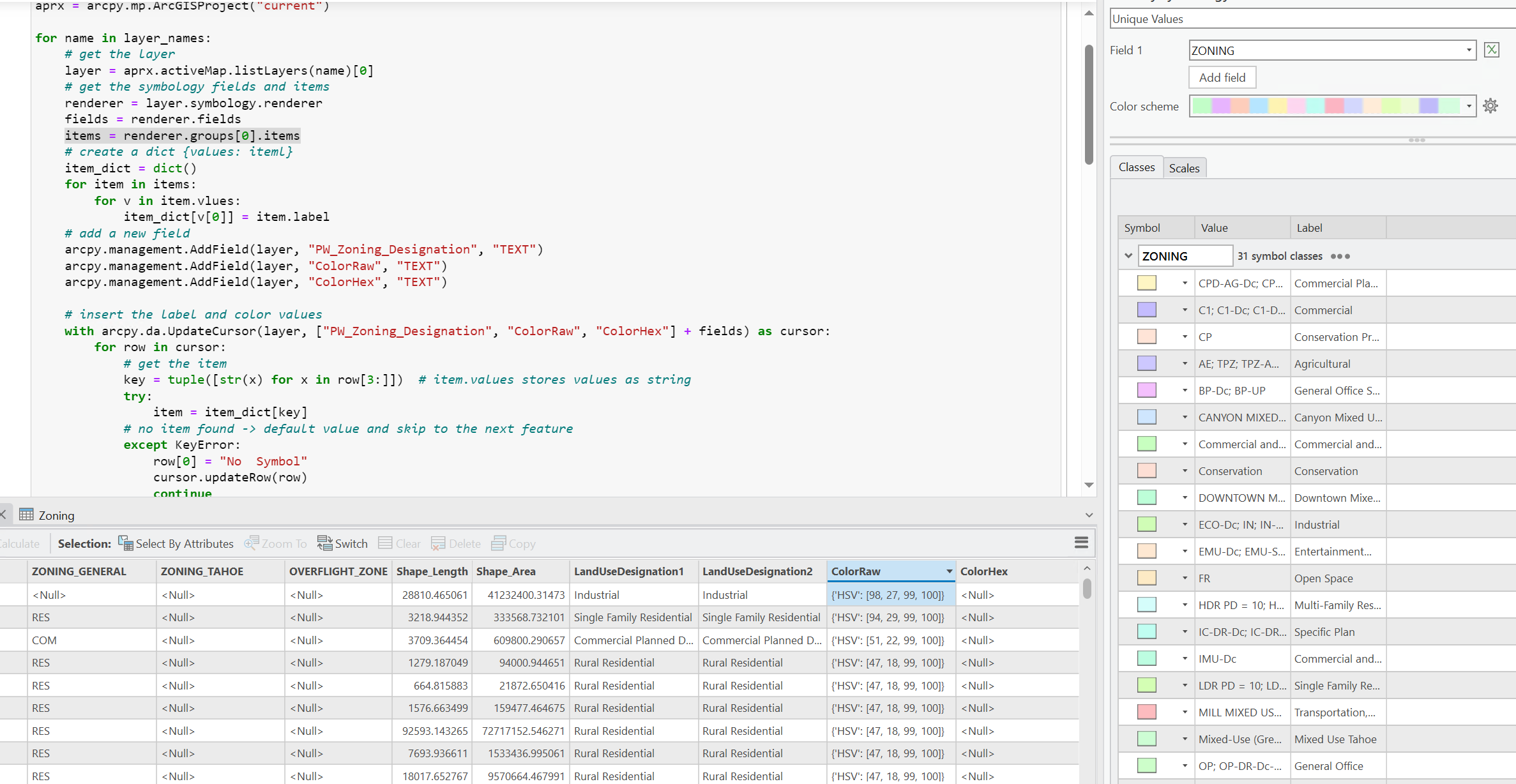The height and width of the screenshot is (784, 1516).
Task: Open the ColorRaw column dropdown arrow
Action: point(950,571)
